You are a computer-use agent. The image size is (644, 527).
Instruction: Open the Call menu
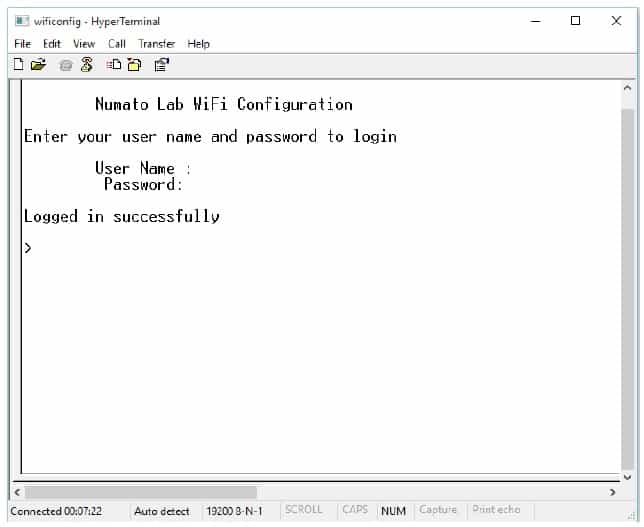(x=117, y=44)
